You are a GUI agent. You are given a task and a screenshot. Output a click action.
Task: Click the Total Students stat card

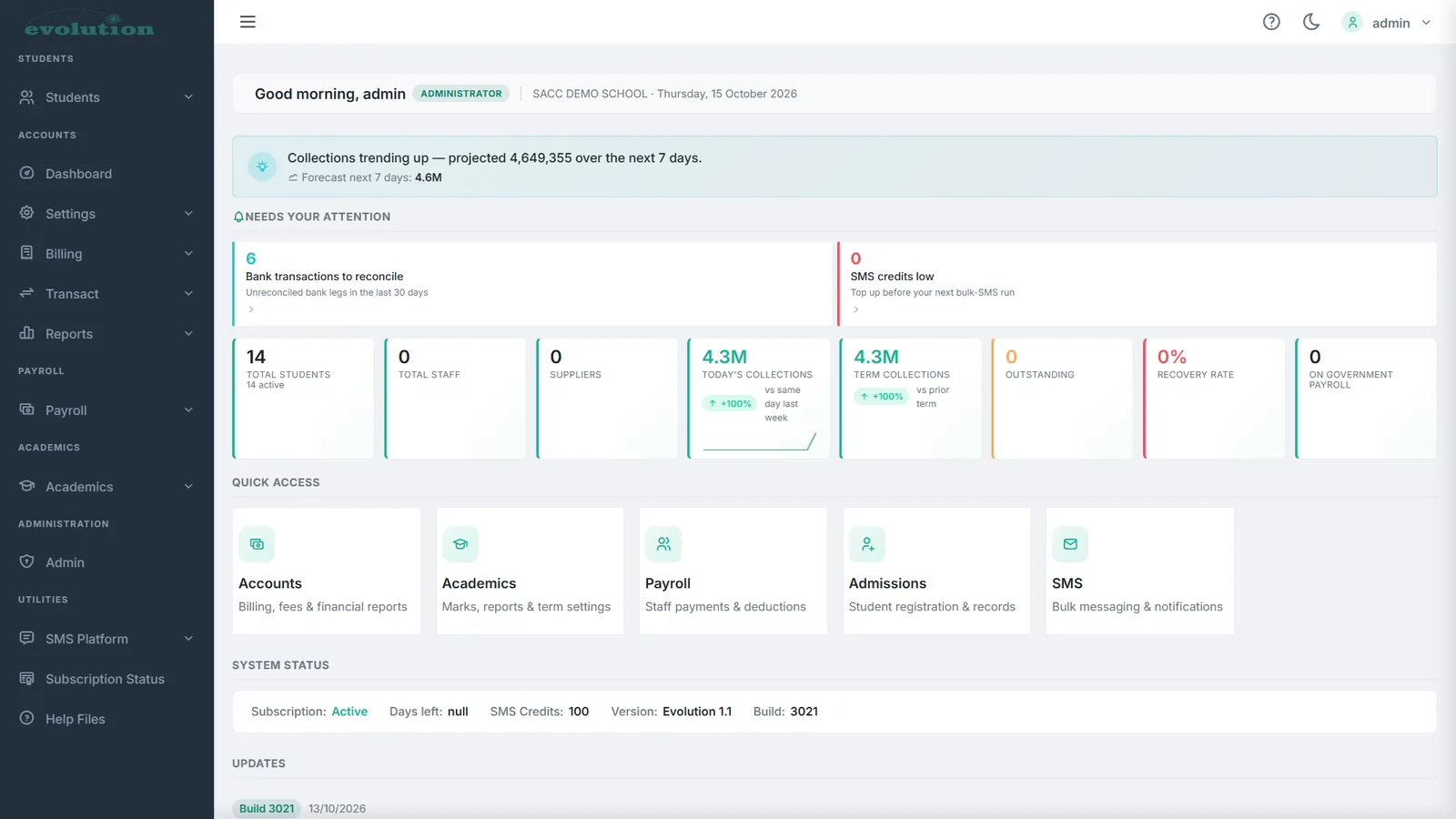(303, 399)
